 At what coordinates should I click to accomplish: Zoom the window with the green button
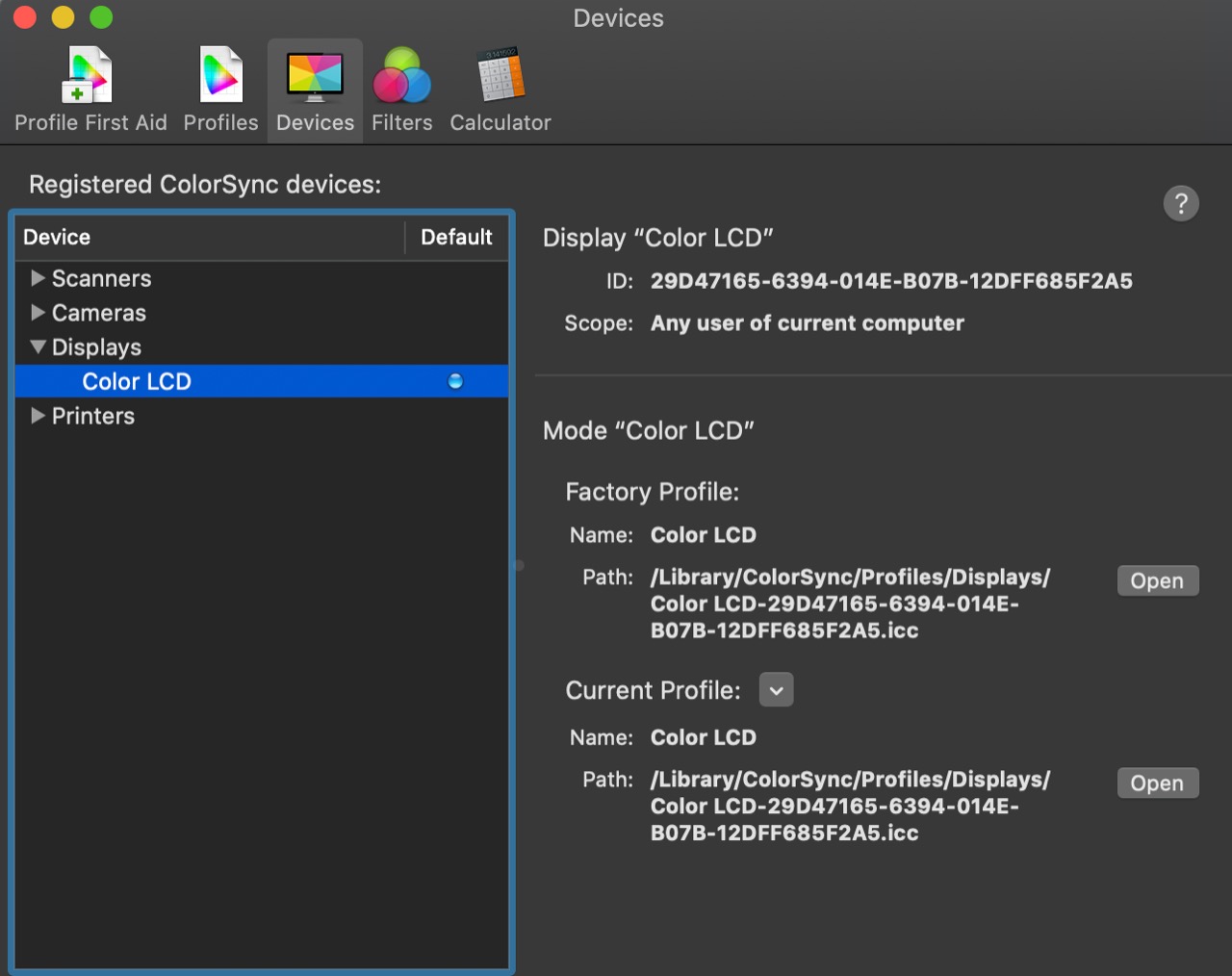101,17
